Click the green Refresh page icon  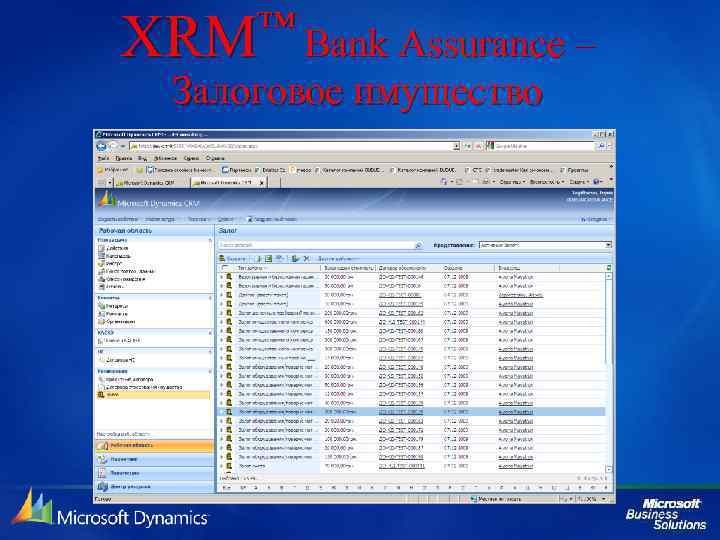coord(467,146)
